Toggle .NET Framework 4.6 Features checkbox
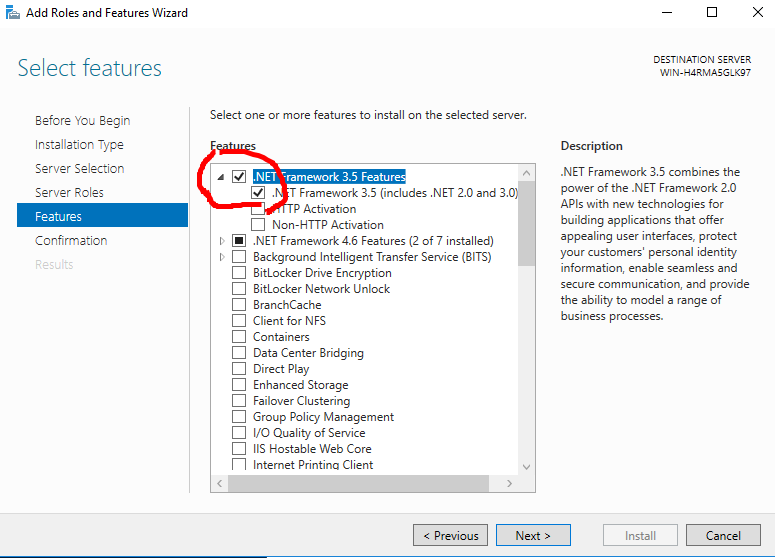775x558 pixels. [x=239, y=241]
